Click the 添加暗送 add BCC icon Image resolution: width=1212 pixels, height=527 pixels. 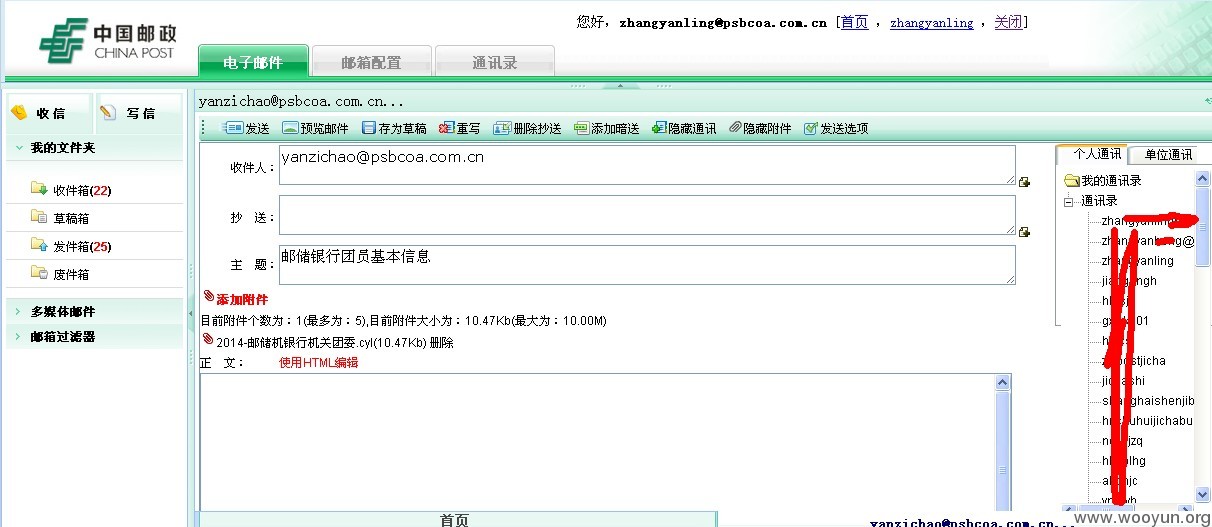click(x=581, y=128)
